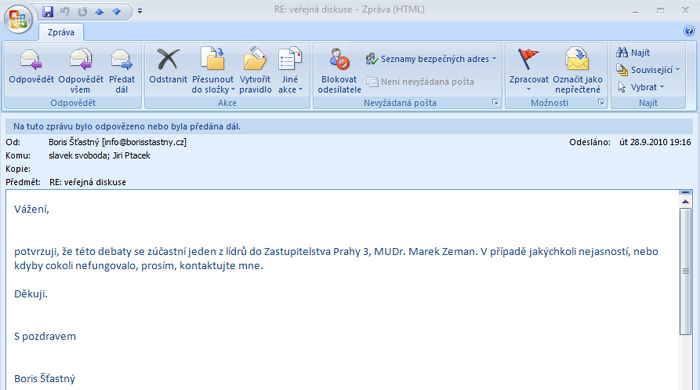Open Outlook help with the question mark icon
The image size is (700, 390).
689,31
